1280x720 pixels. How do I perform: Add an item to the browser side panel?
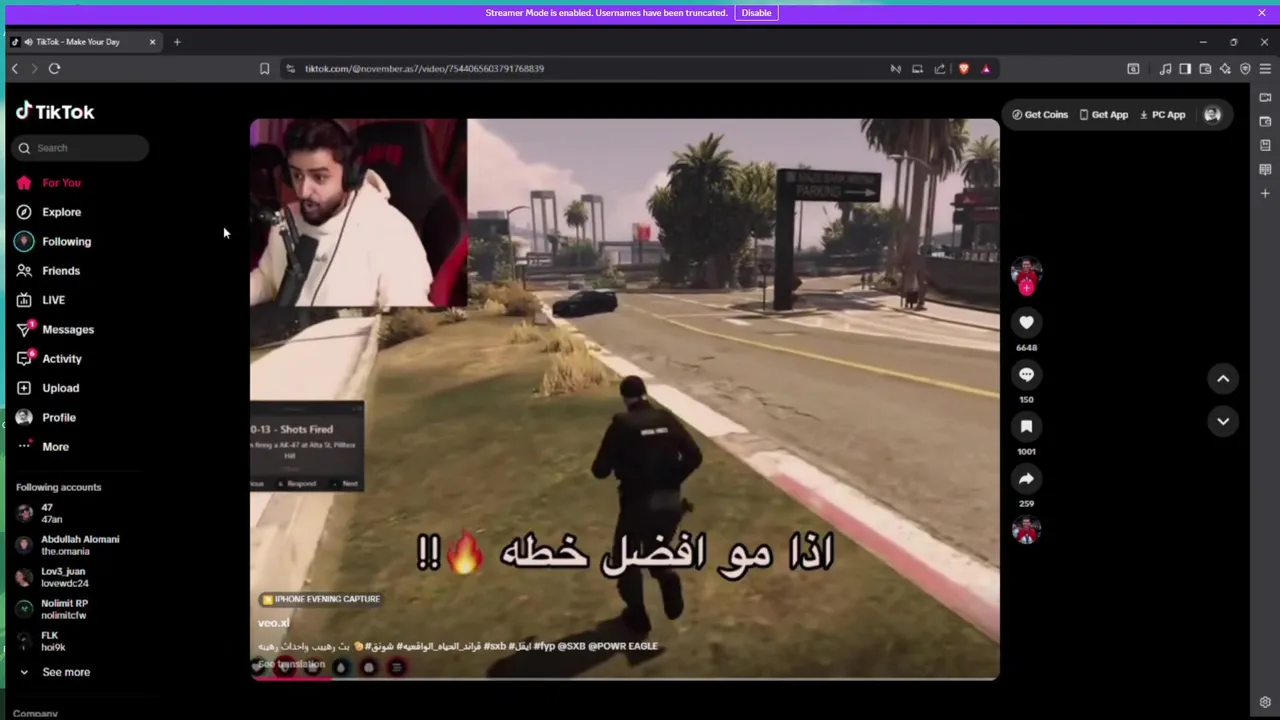point(1265,194)
